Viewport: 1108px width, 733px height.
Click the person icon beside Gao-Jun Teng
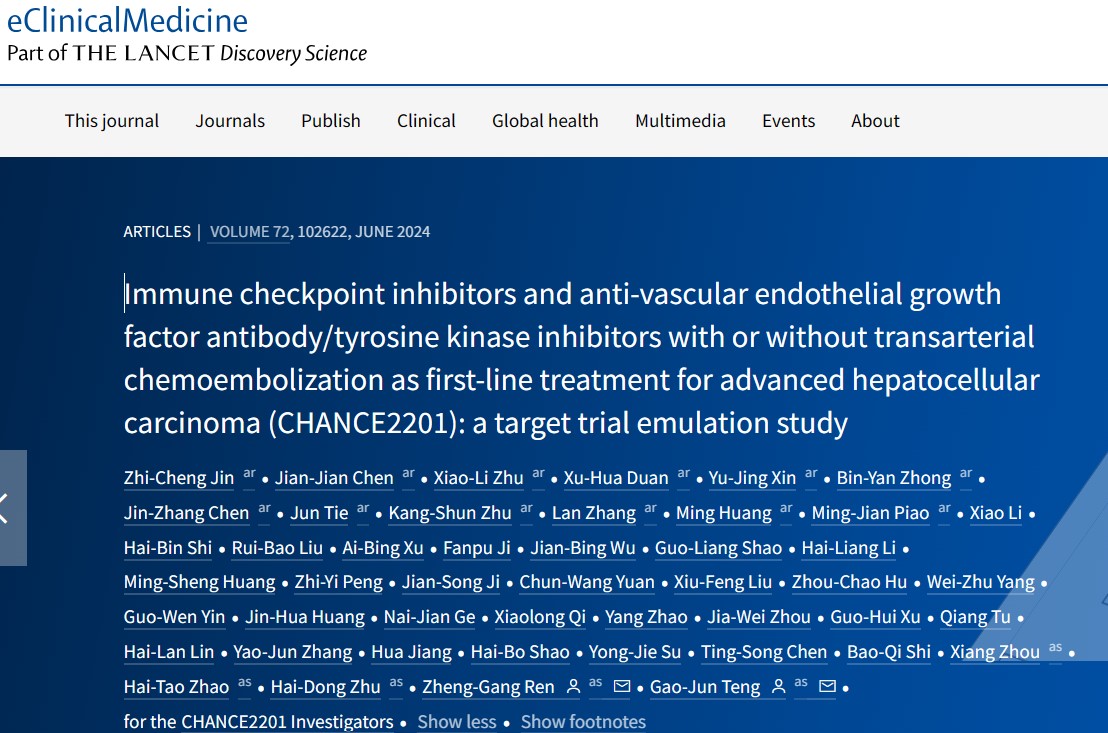[779, 686]
